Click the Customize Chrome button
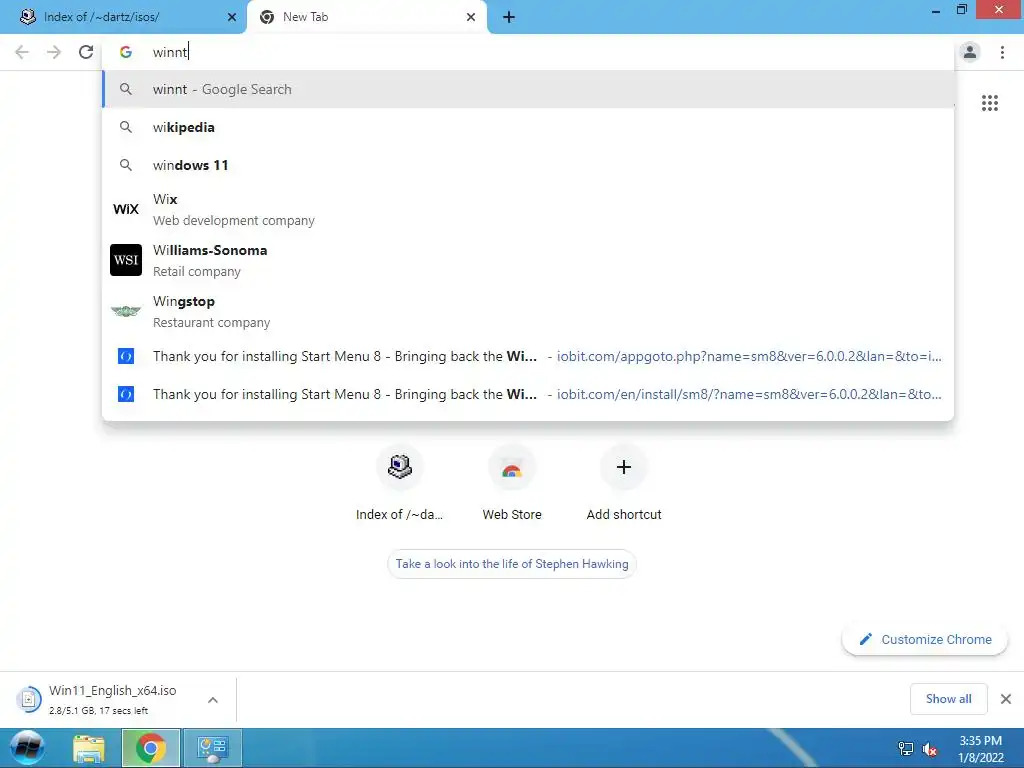Viewport: 1024px width, 768px height. pos(925,639)
